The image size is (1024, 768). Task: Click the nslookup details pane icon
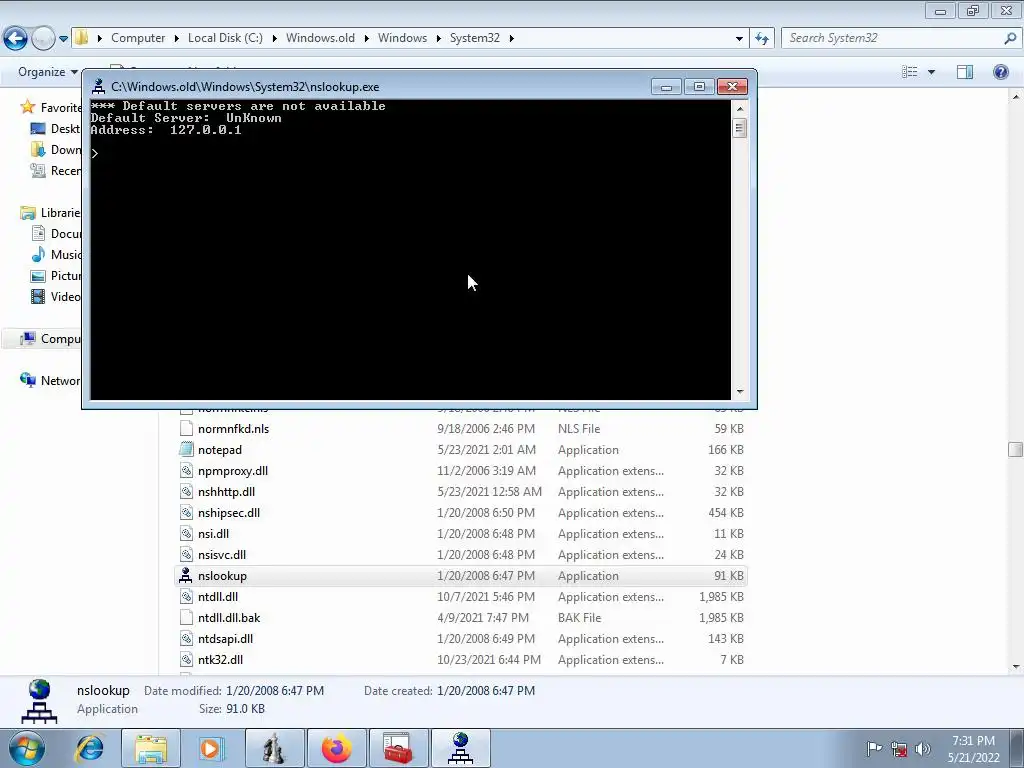(39, 701)
